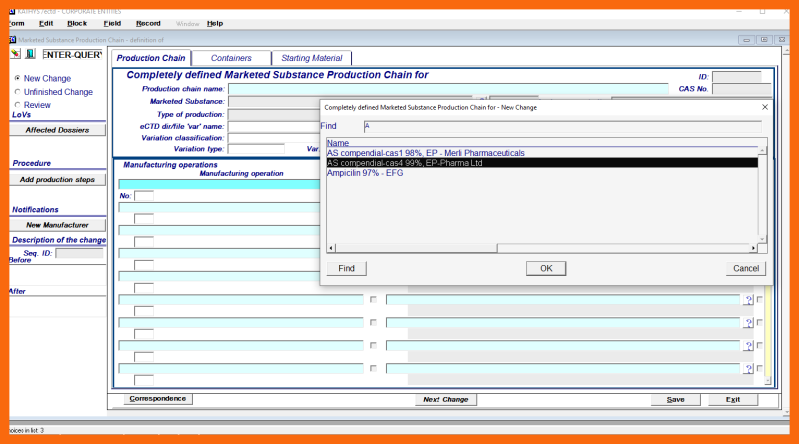
Task: Click the Next Change button
Action: coord(446,400)
